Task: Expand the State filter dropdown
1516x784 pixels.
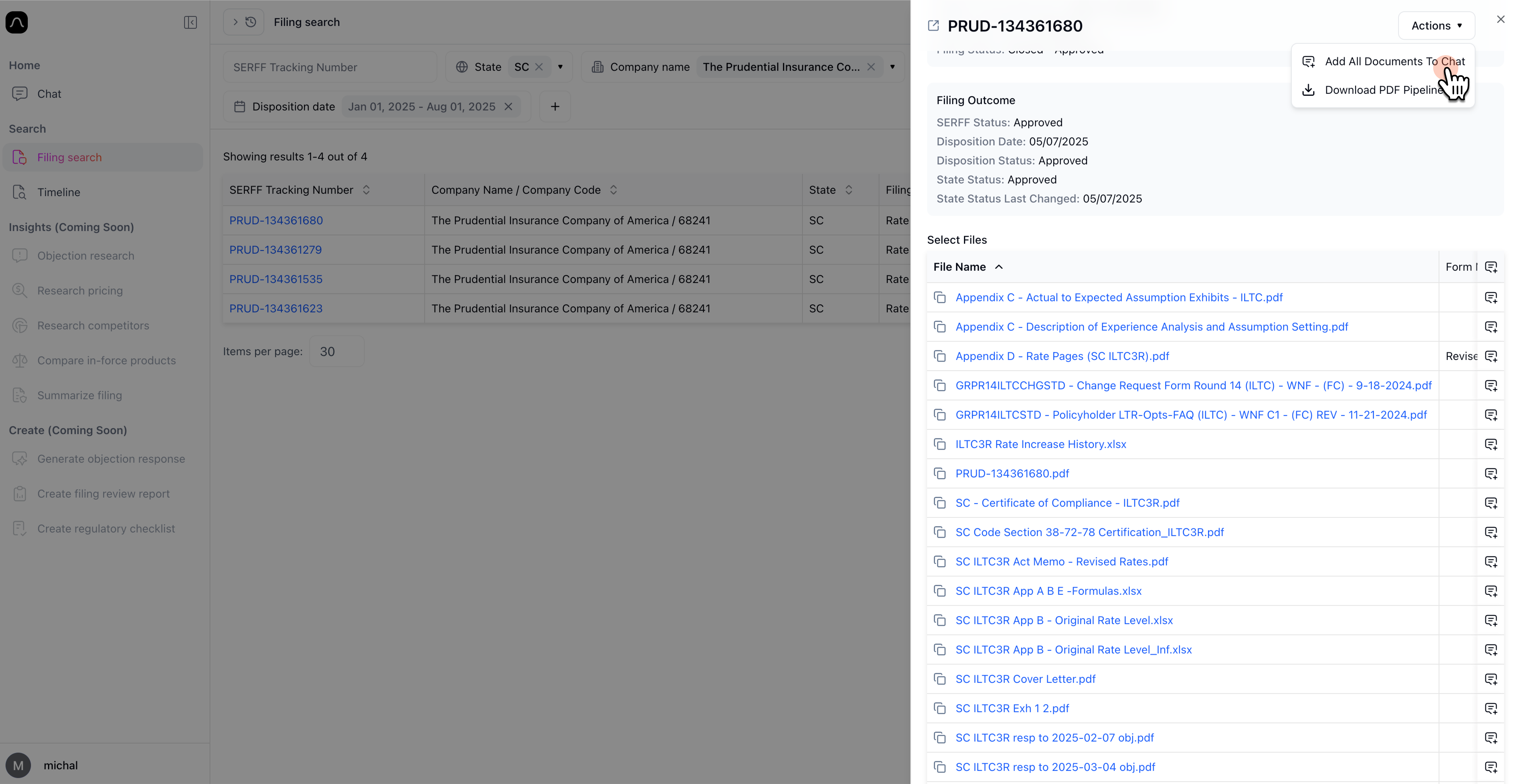Action: click(560, 66)
